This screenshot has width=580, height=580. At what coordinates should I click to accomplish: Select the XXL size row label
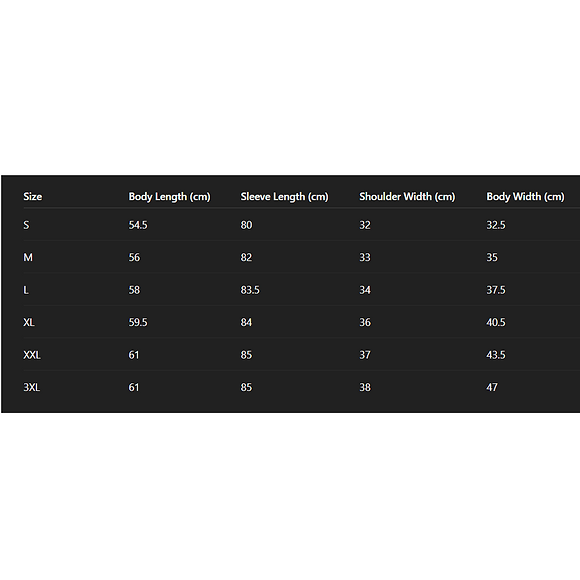[x=32, y=355]
